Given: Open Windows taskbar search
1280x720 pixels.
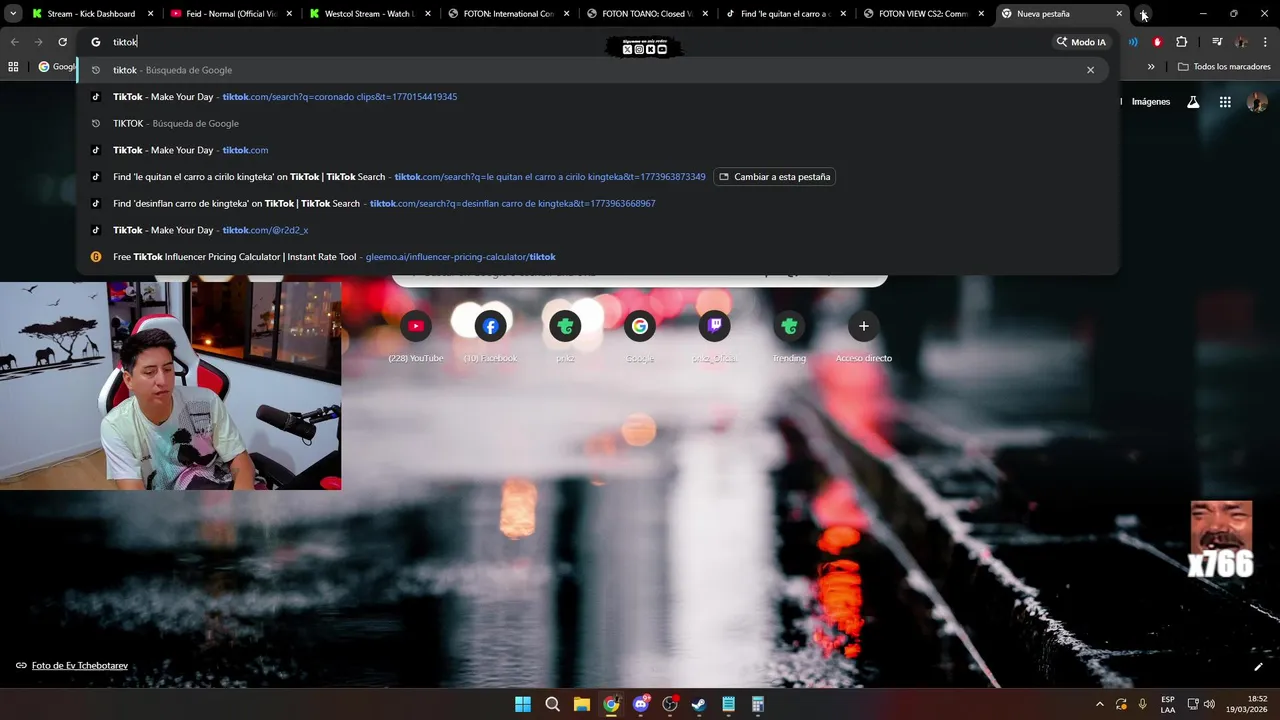Looking at the screenshot, I should [552, 704].
